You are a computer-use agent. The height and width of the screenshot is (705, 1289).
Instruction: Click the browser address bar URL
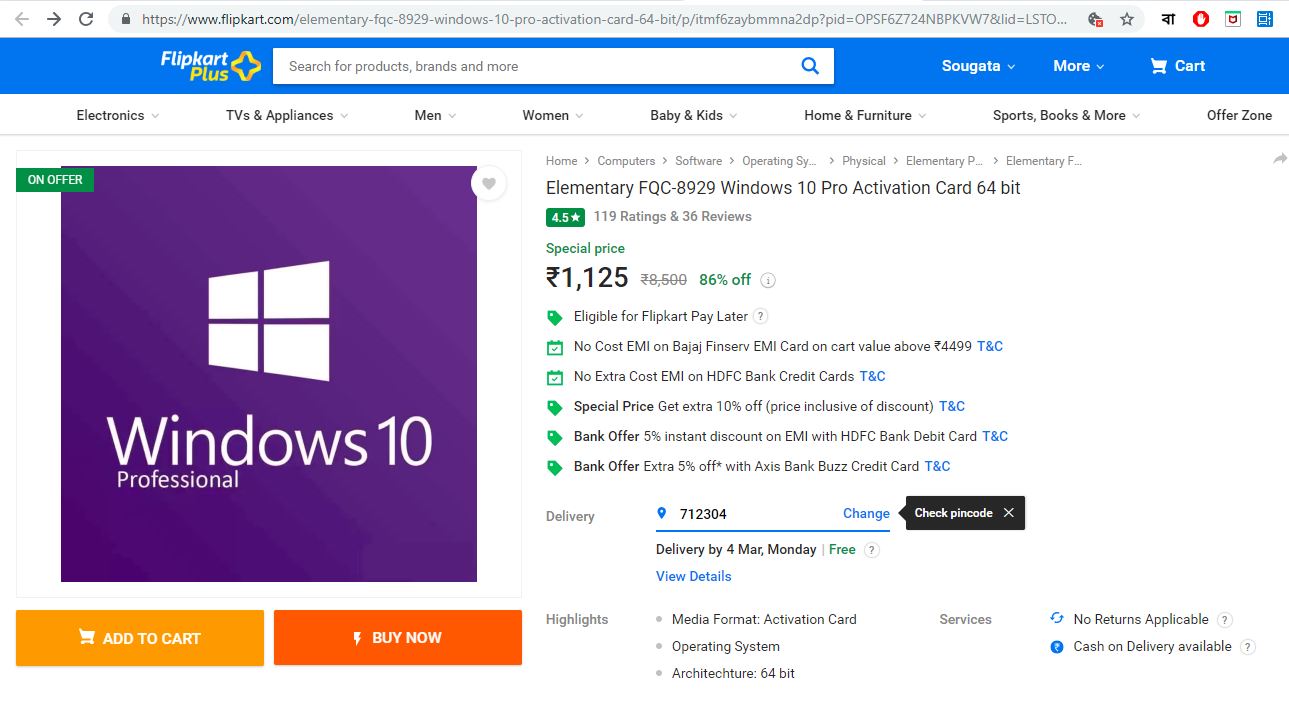coord(603,19)
